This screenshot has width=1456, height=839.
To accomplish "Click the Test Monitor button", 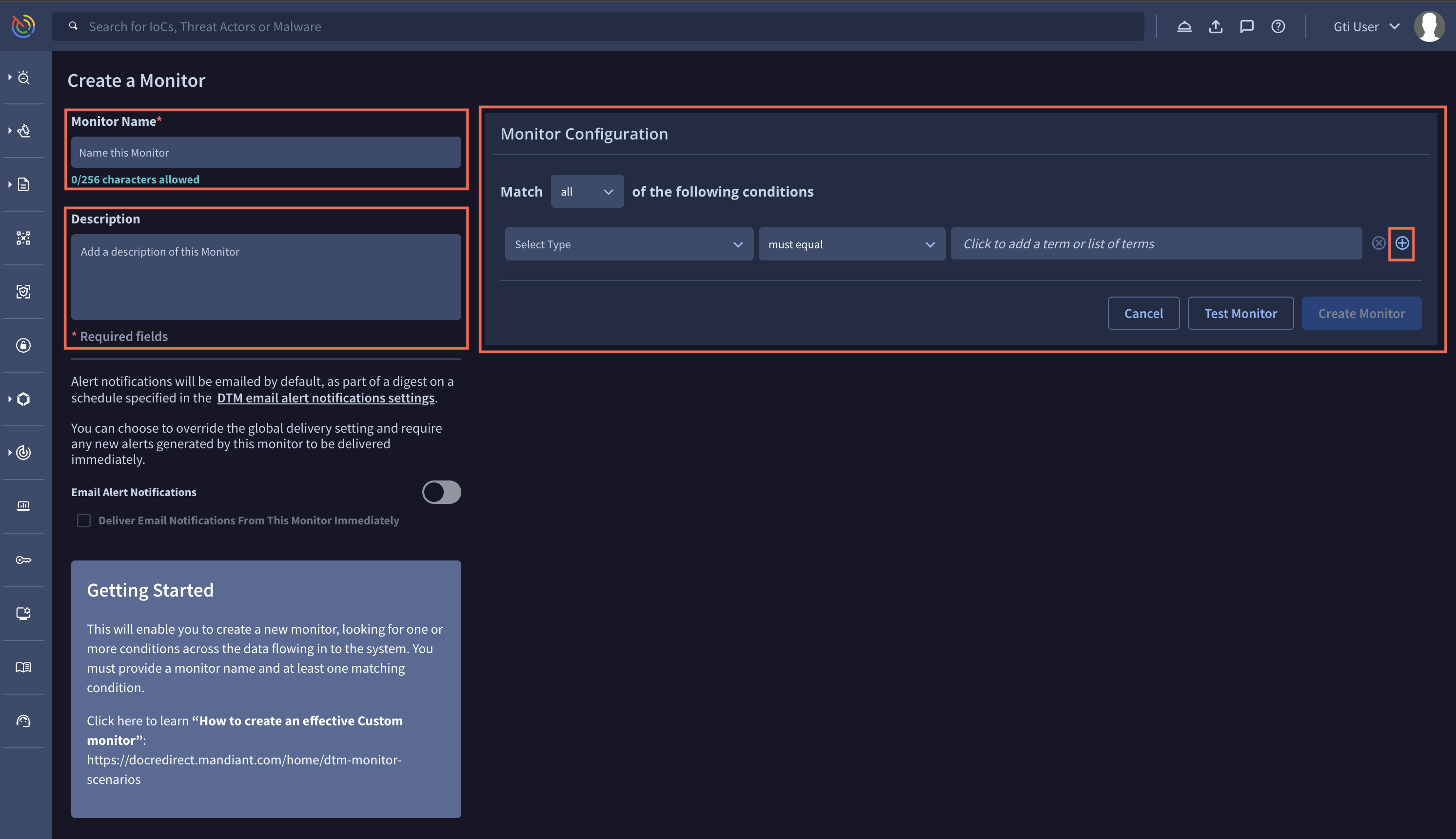I will (x=1240, y=314).
